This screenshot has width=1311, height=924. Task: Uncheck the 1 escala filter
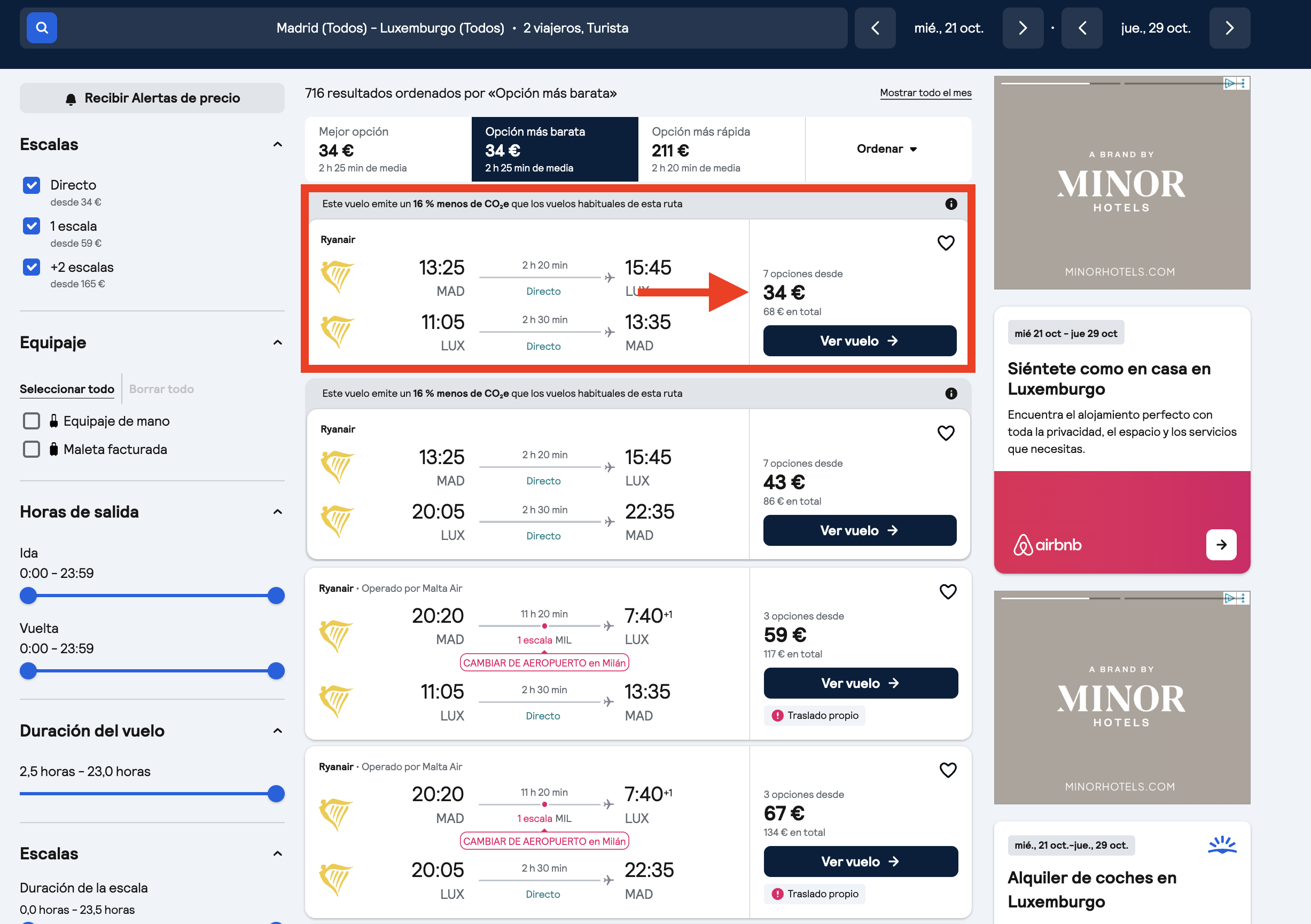pyautogui.click(x=32, y=226)
